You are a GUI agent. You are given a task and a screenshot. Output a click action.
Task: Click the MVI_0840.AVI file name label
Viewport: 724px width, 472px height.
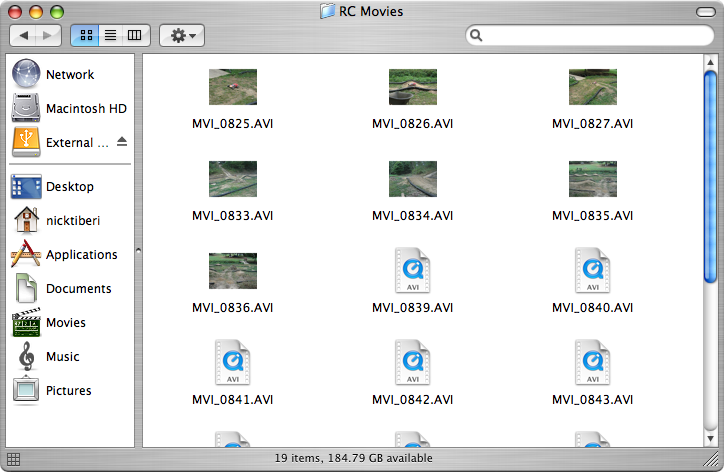tap(593, 308)
